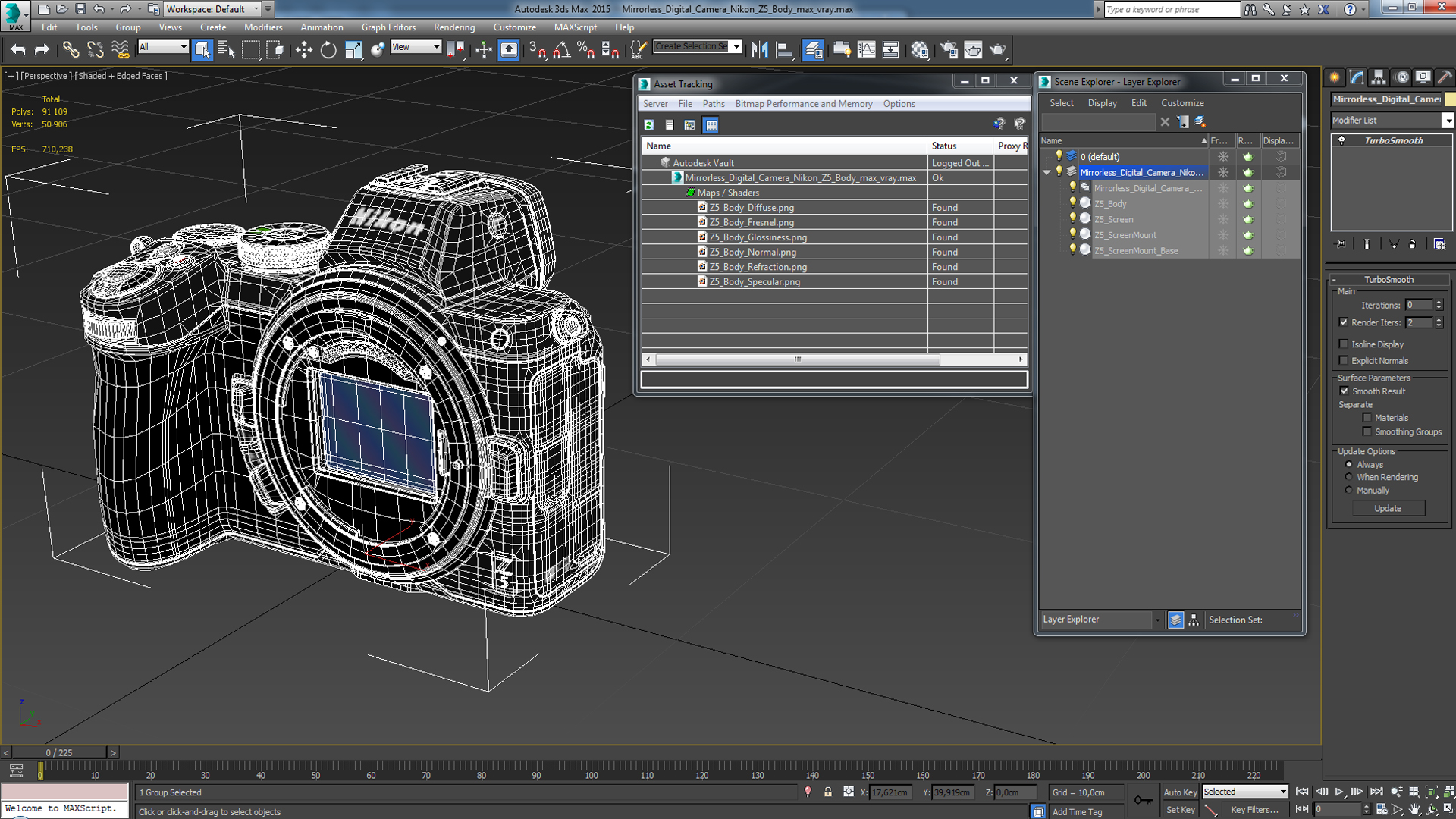
Task: Open the Modifier List dropdown
Action: tap(1392, 121)
